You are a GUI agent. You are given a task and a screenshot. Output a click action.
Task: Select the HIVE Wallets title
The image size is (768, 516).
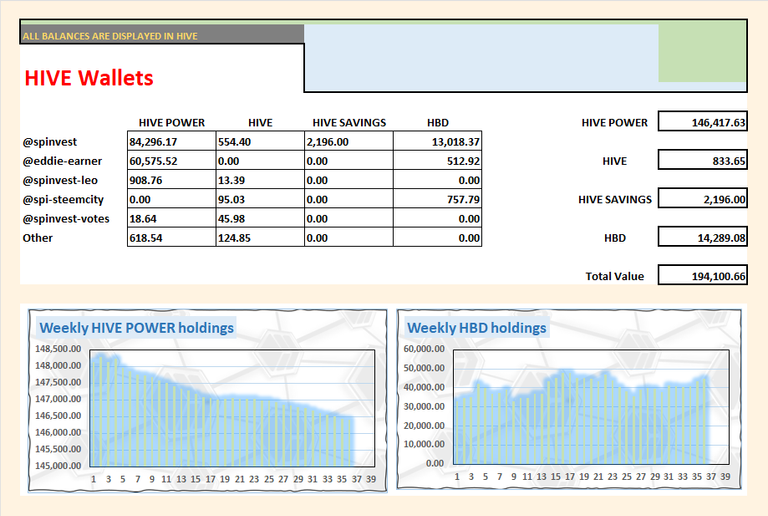pos(89,78)
